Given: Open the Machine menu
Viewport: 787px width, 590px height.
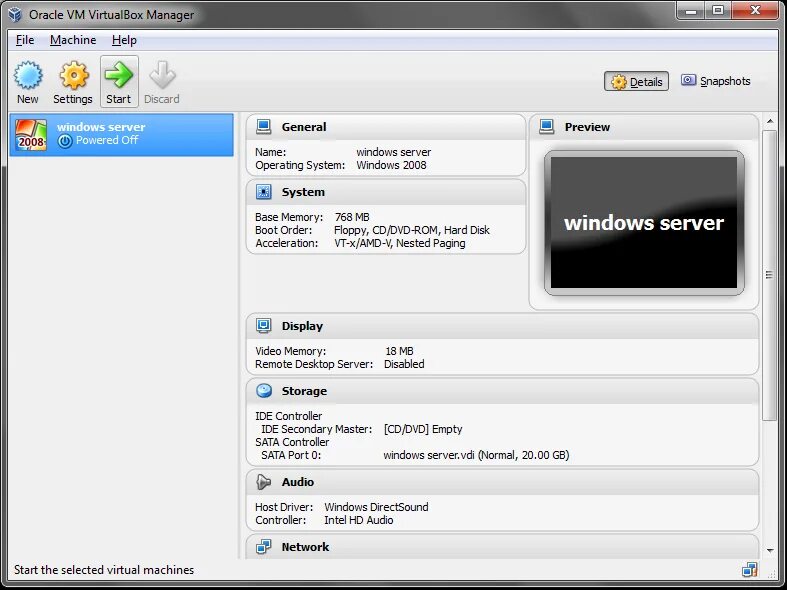Looking at the screenshot, I should [x=73, y=40].
